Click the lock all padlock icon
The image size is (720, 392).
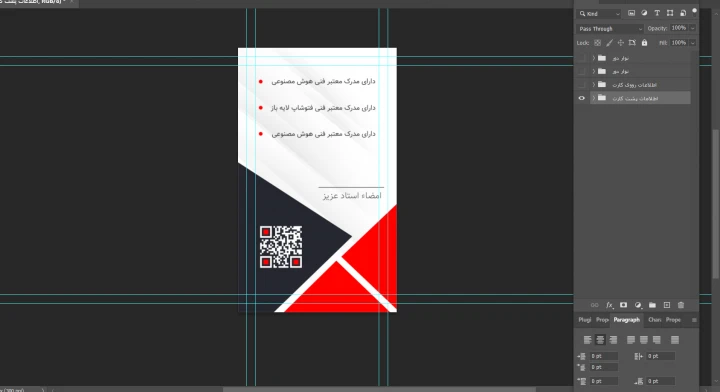pyautogui.click(x=644, y=43)
